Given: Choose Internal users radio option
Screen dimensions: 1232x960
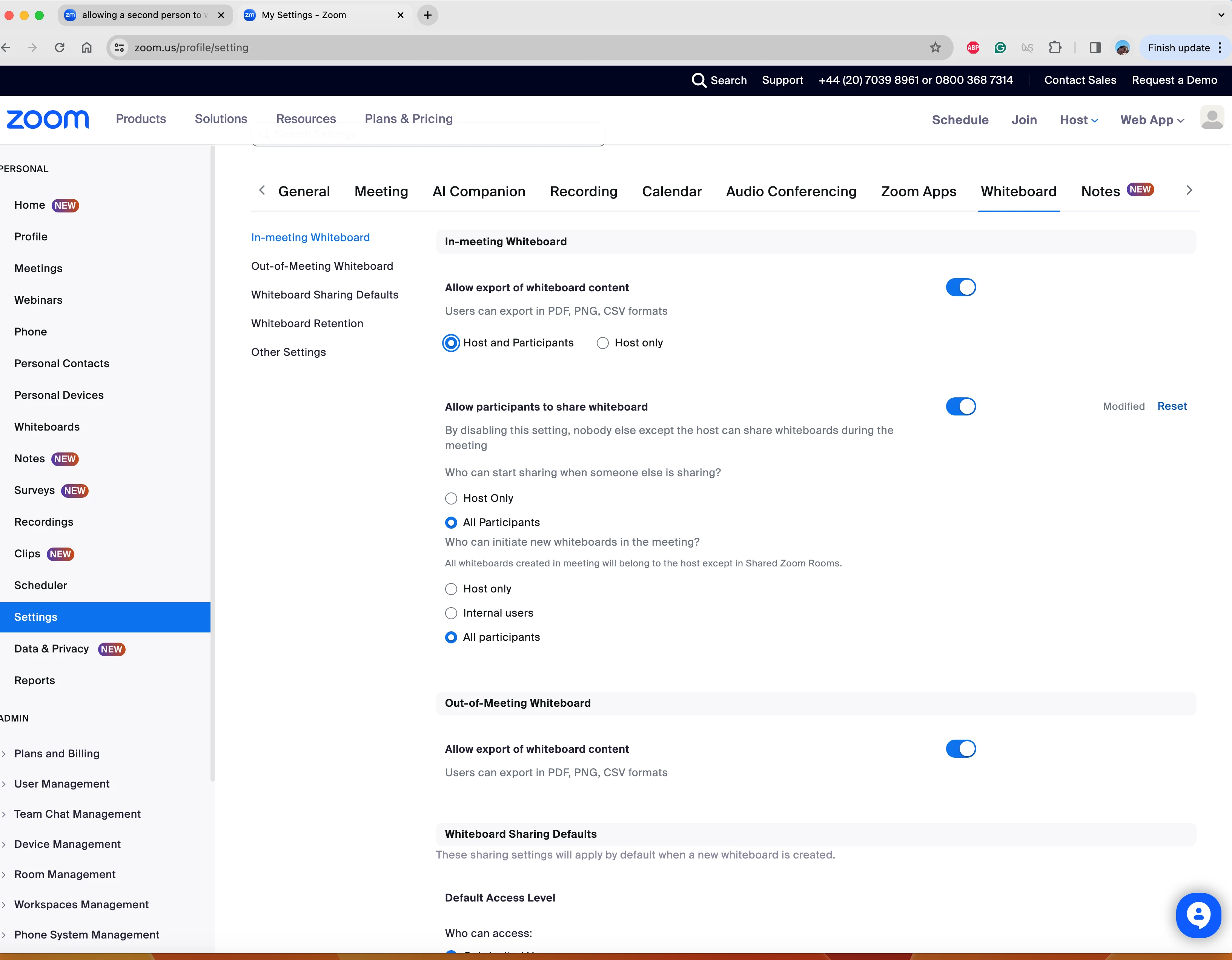Looking at the screenshot, I should click(451, 613).
